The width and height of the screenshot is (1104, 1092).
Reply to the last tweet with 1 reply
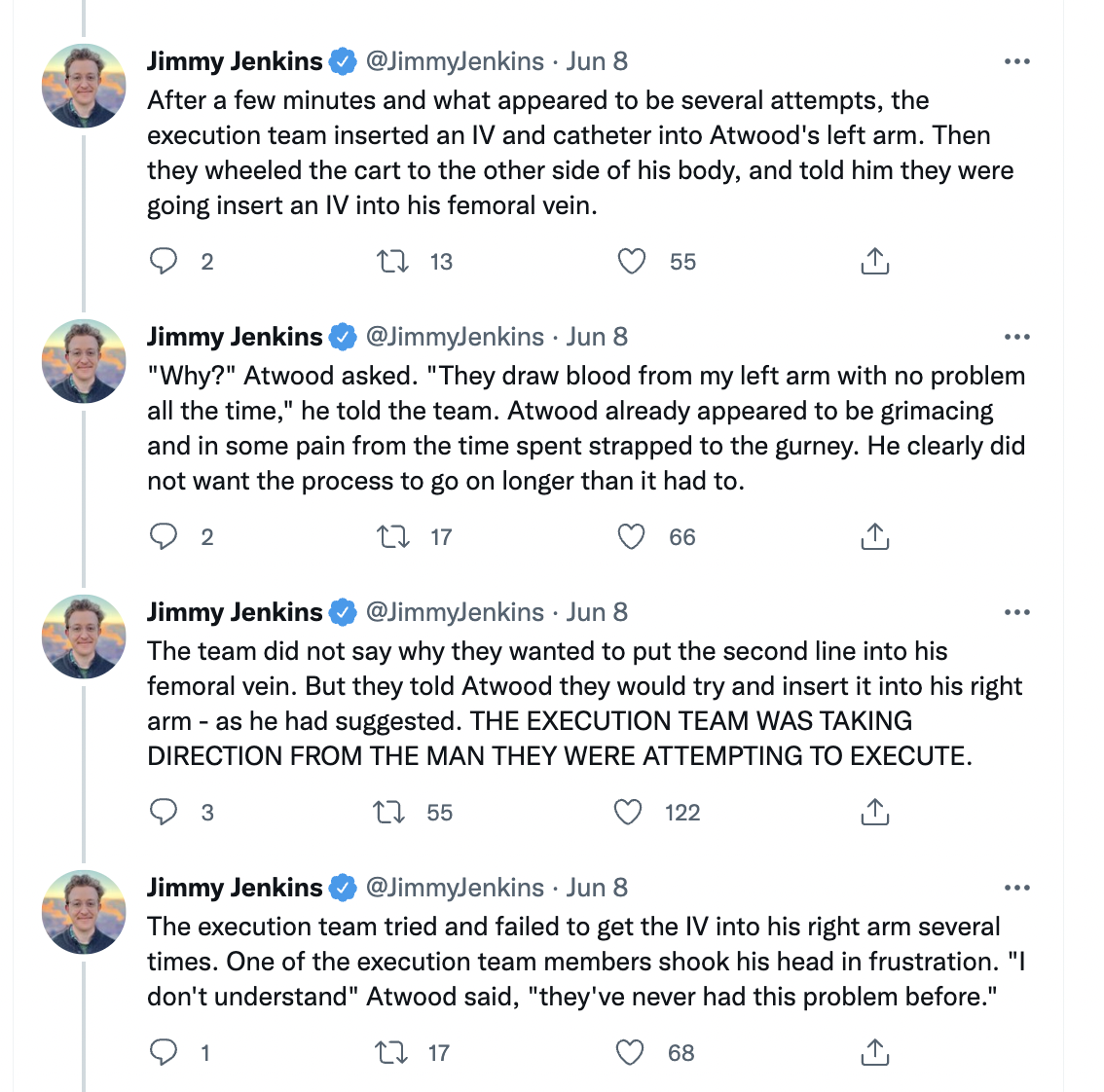pos(164,1052)
